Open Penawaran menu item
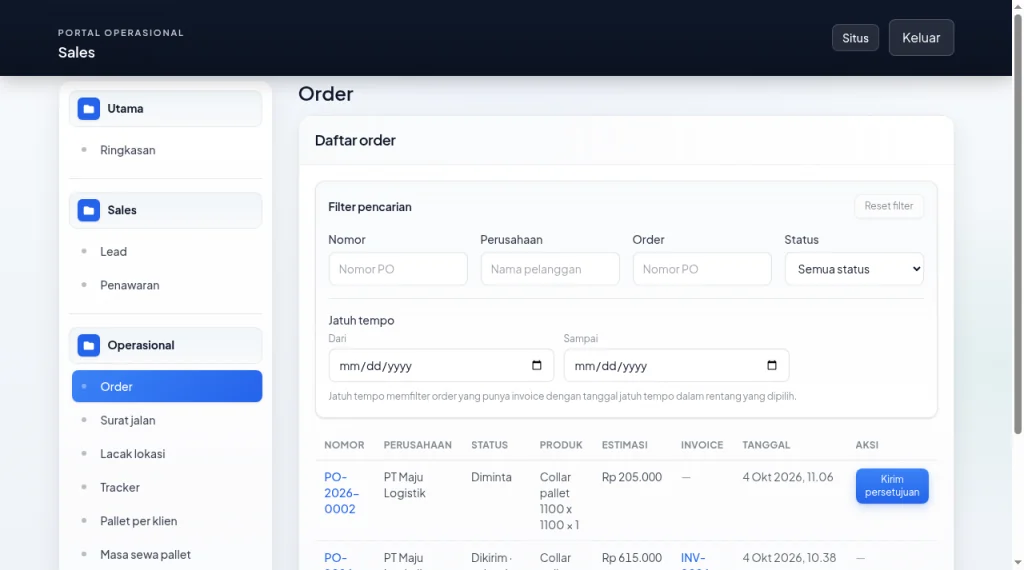1024x570 pixels. [x=167, y=285]
